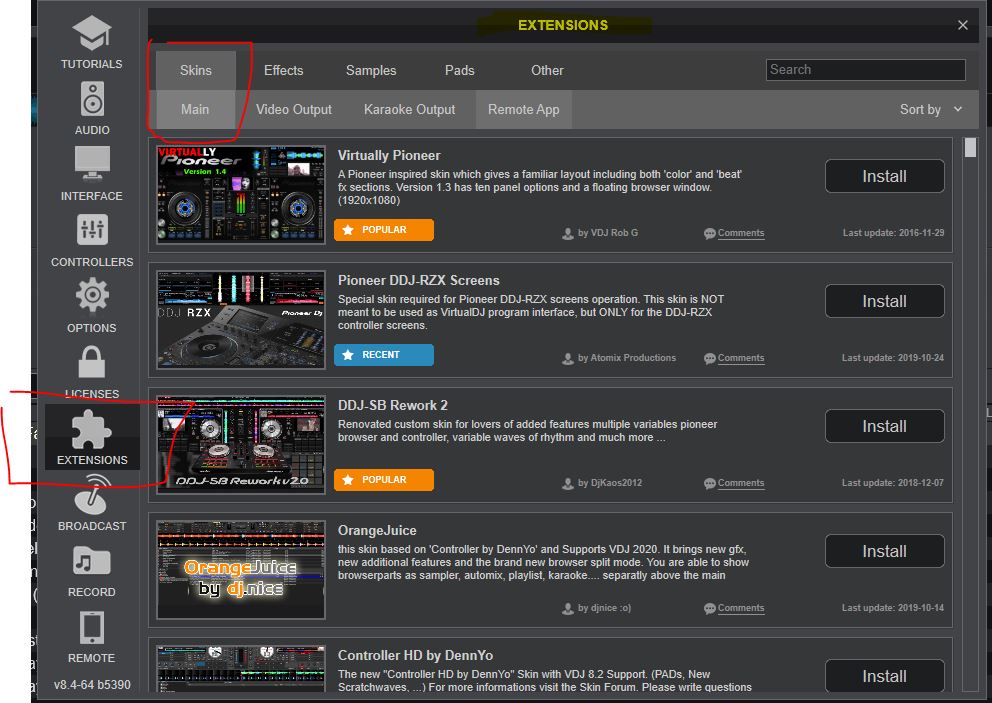Click the 'DDJ-SB Rework 2' title
This screenshot has height=703, width=992.
coord(393,406)
